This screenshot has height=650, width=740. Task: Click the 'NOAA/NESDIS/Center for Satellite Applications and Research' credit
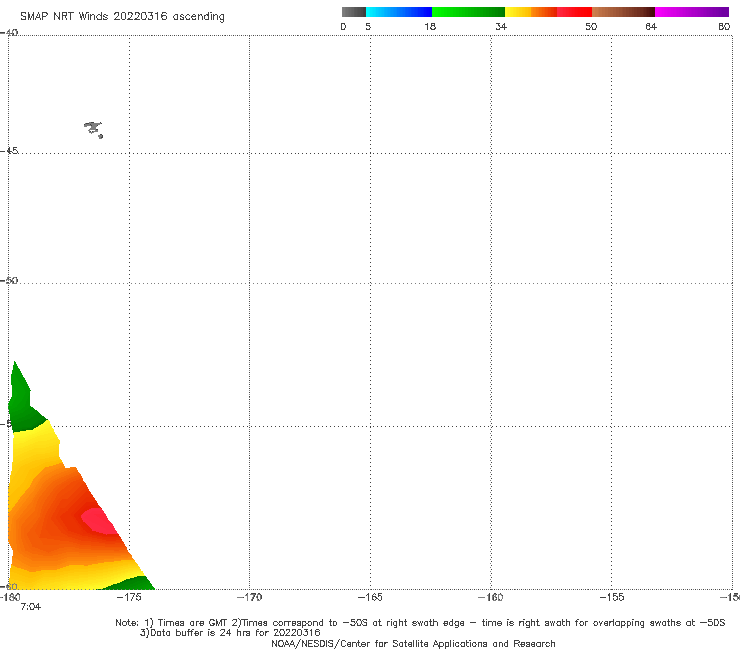413,643
